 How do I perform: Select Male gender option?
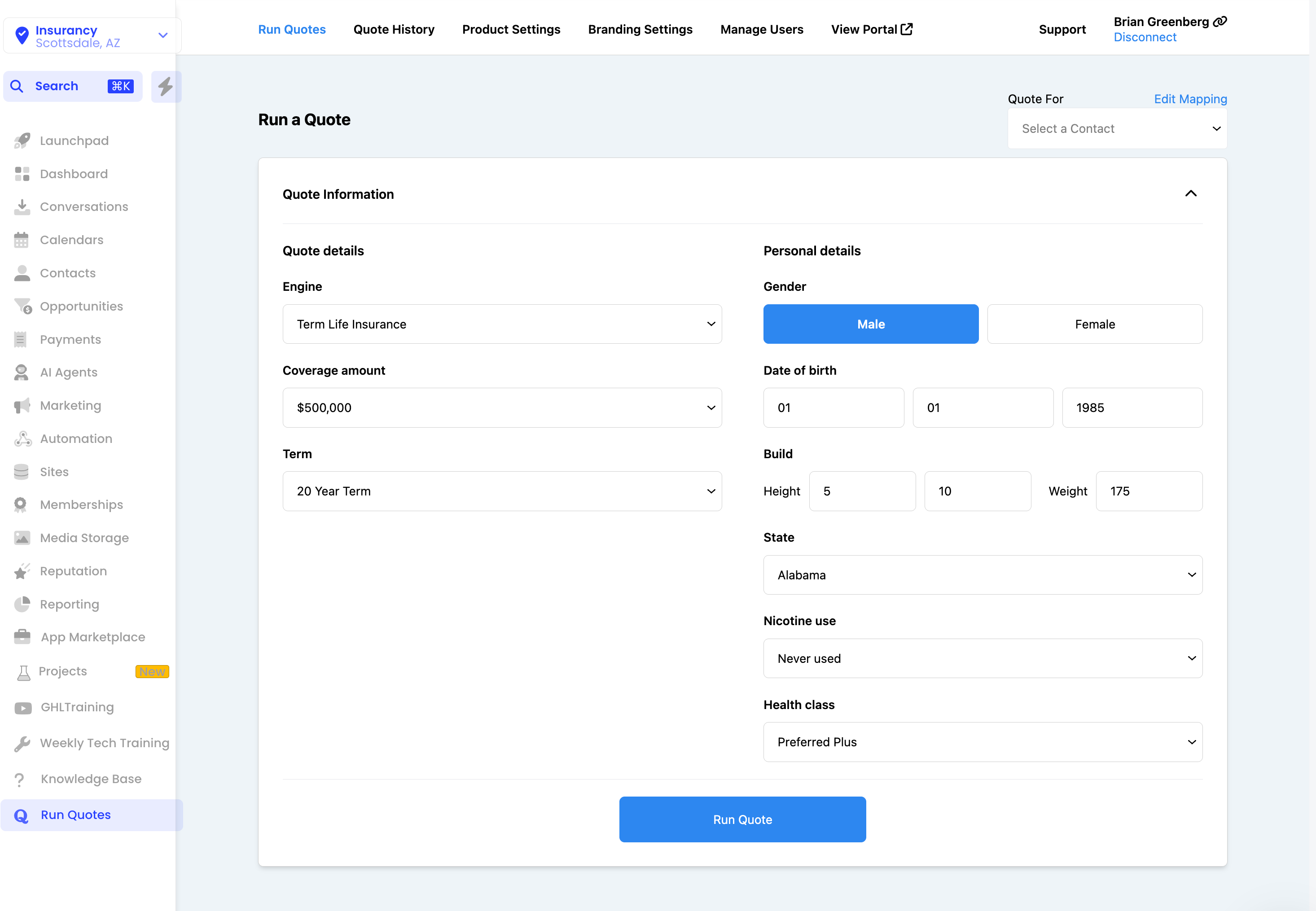click(871, 324)
